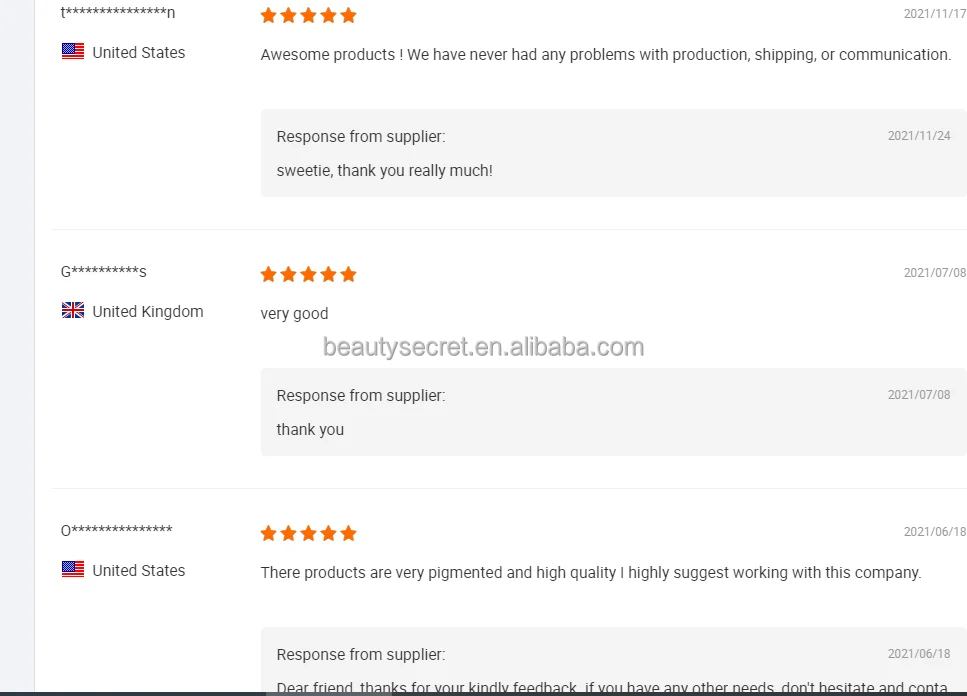Viewport: 967px width, 696px height.
Task: Click supplier reply 'sweetie, thank you really much!'
Action: pos(384,171)
